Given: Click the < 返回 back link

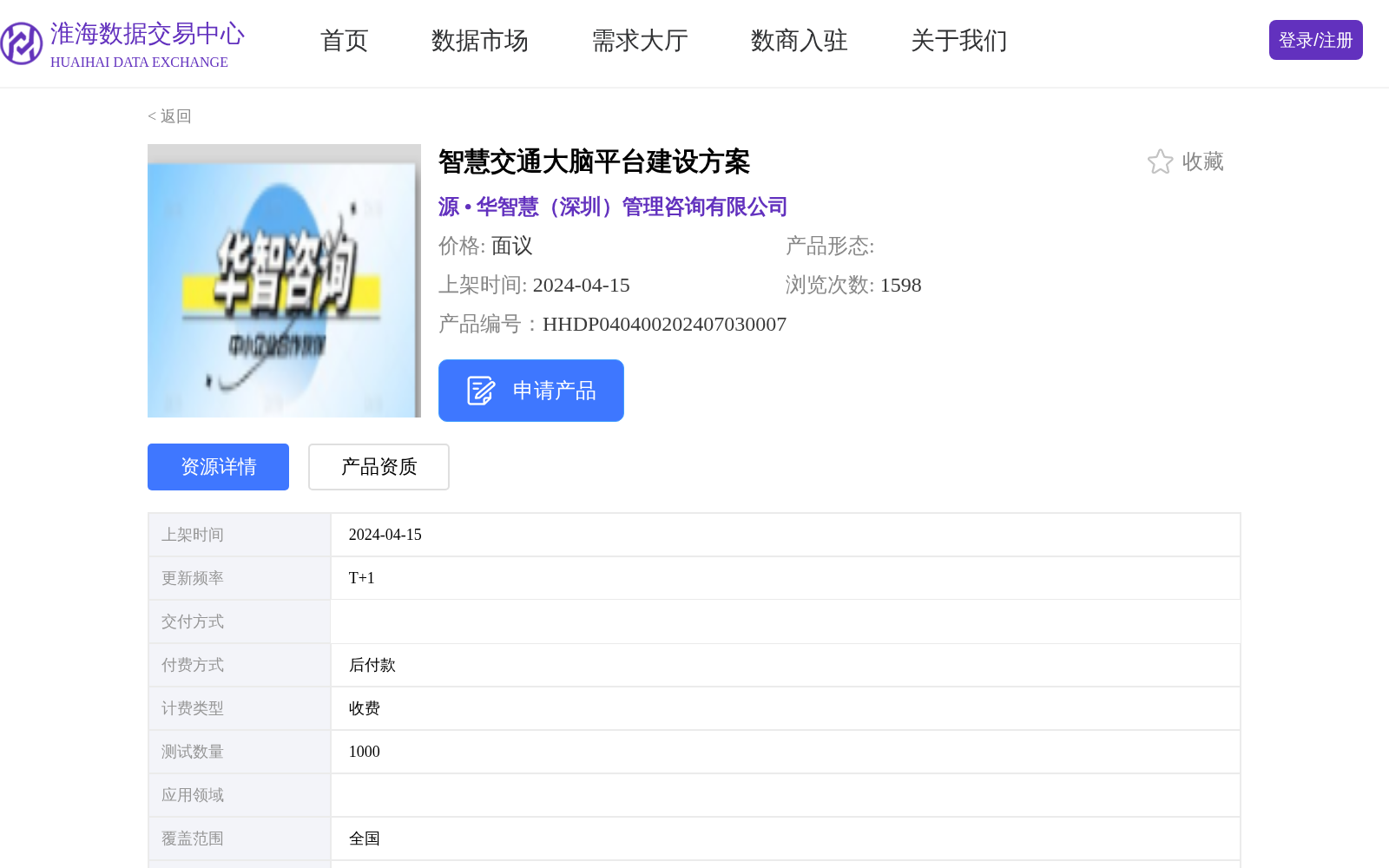Looking at the screenshot, I should point(169,116).
